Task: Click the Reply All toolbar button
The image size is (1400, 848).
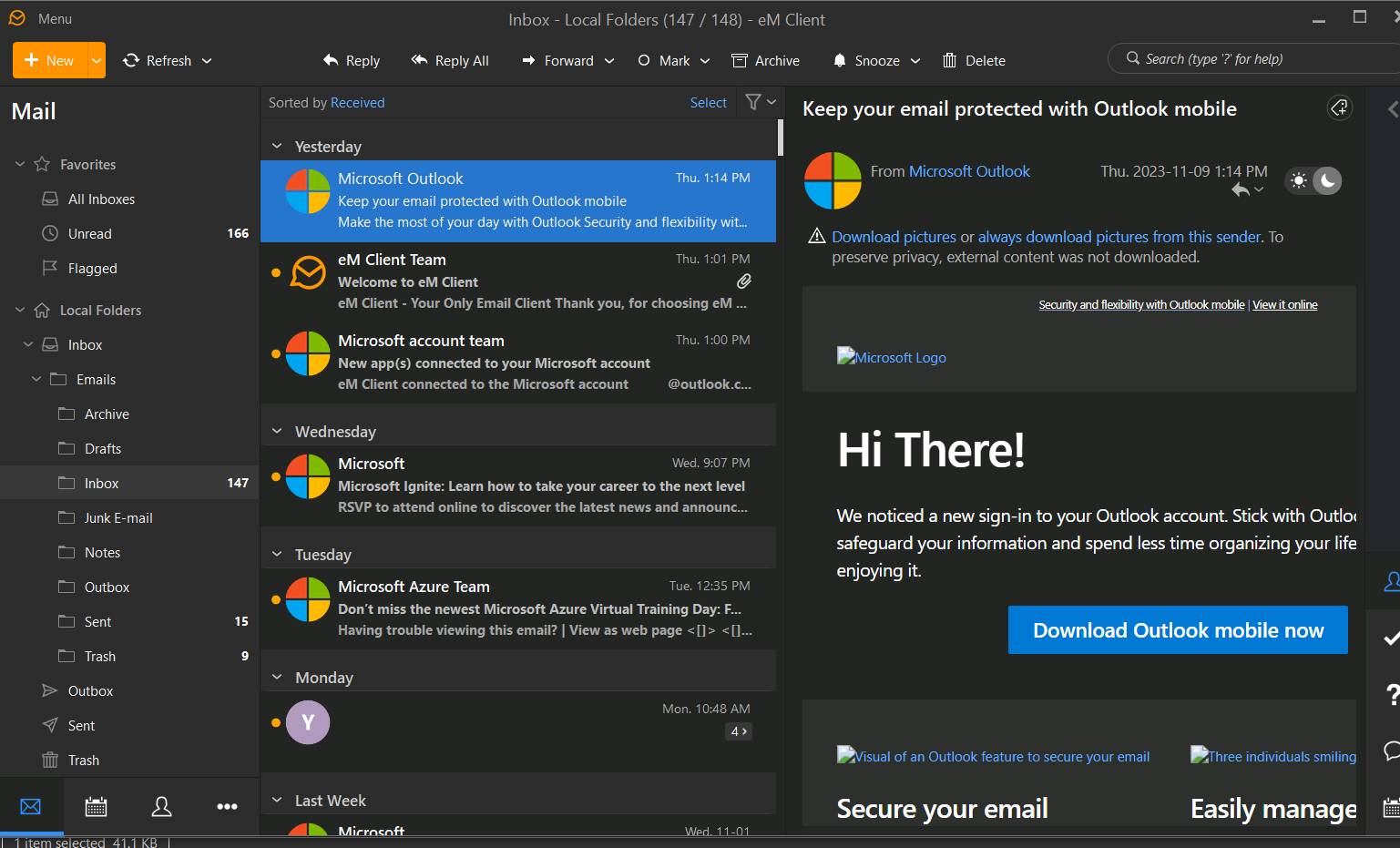Action: 450,60
